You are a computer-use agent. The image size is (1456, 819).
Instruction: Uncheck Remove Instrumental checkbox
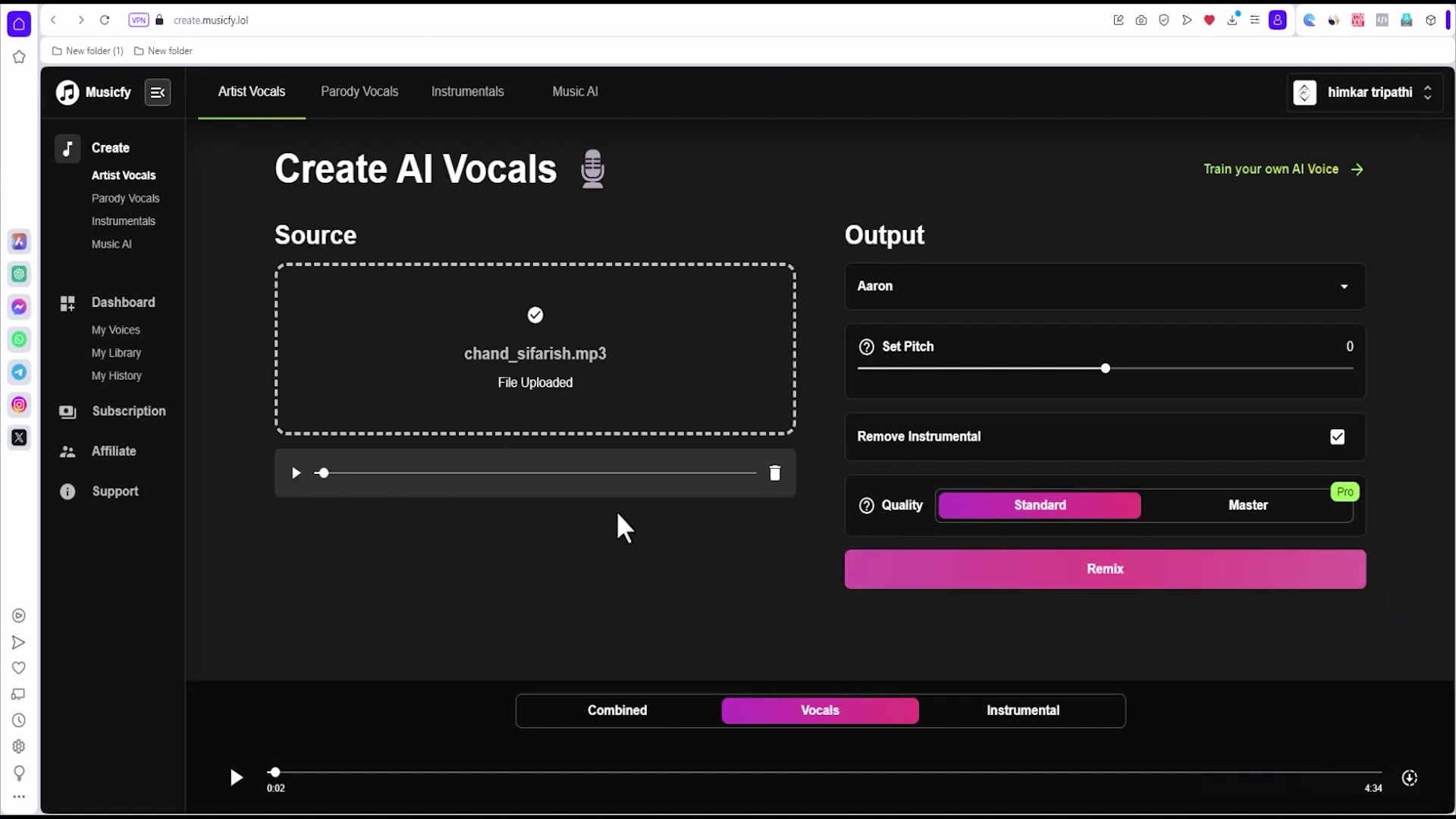(1338, 438)
